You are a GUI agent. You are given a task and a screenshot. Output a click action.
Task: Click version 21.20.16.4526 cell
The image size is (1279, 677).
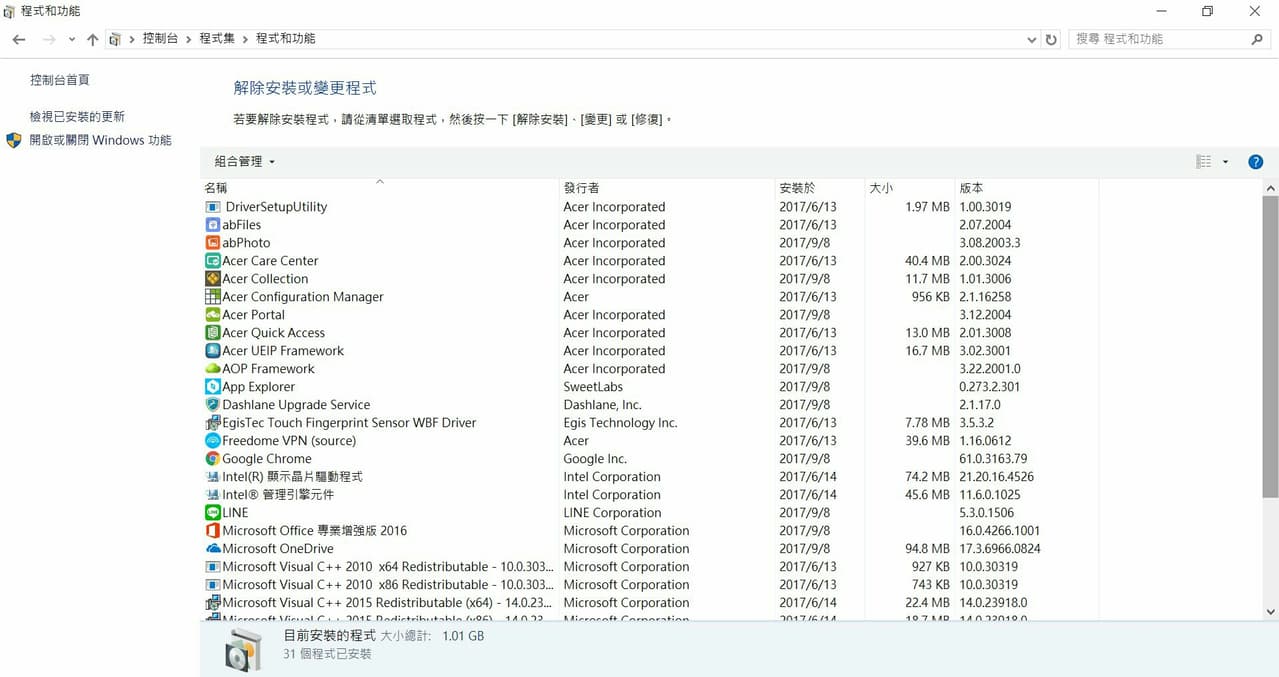pos(996,477)
